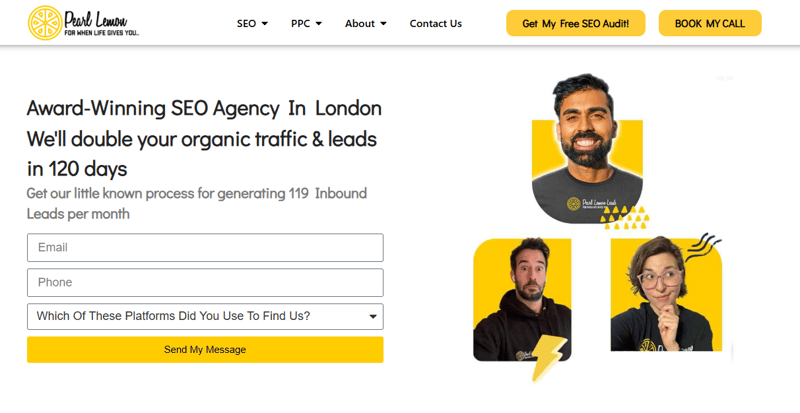Open the Contact Us page
This screenshot has height=413, width=800.
(x=435, y=23)
